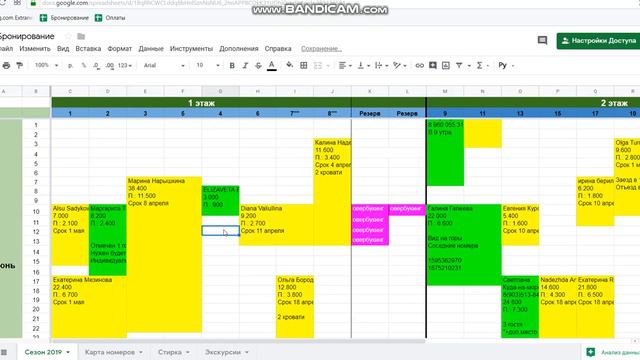The width and height of the screenshot is (640, 360).
Task: Select the Марина Нарышкина booking cell
Action: point(164,254)
